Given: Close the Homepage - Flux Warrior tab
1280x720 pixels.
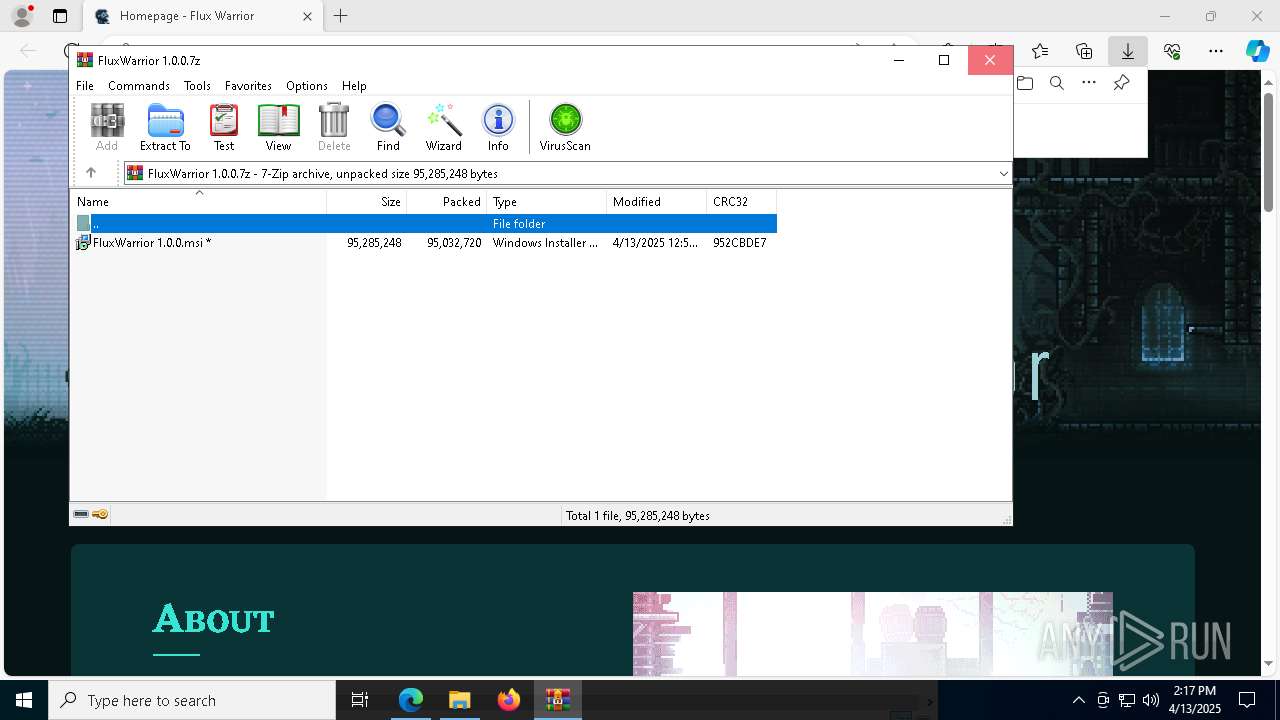Looking at the screenshot, I should pyautogui.click(x=308, y=16).
